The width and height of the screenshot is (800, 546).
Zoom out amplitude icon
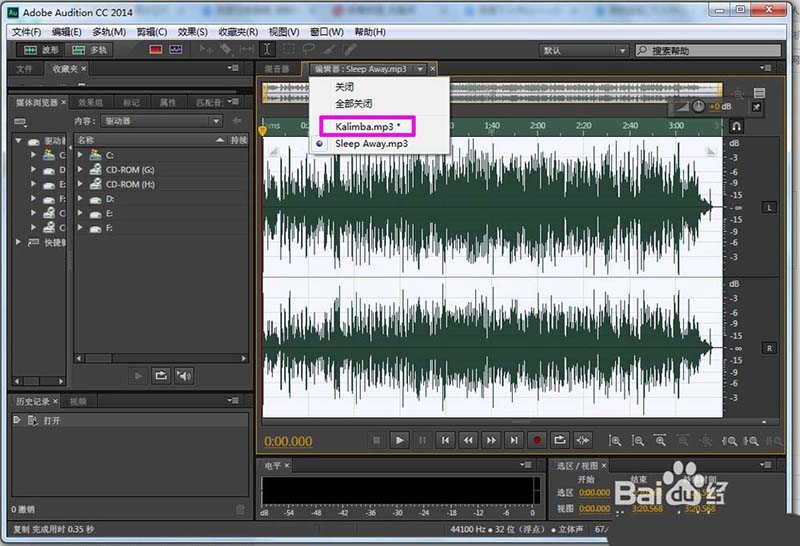638,441
